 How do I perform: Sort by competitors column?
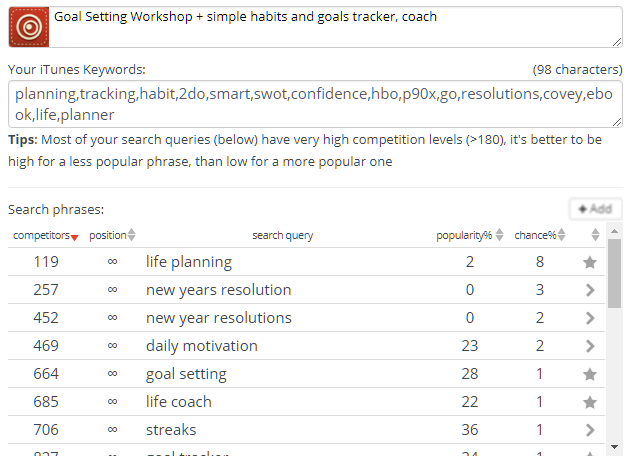pos(46,236)
